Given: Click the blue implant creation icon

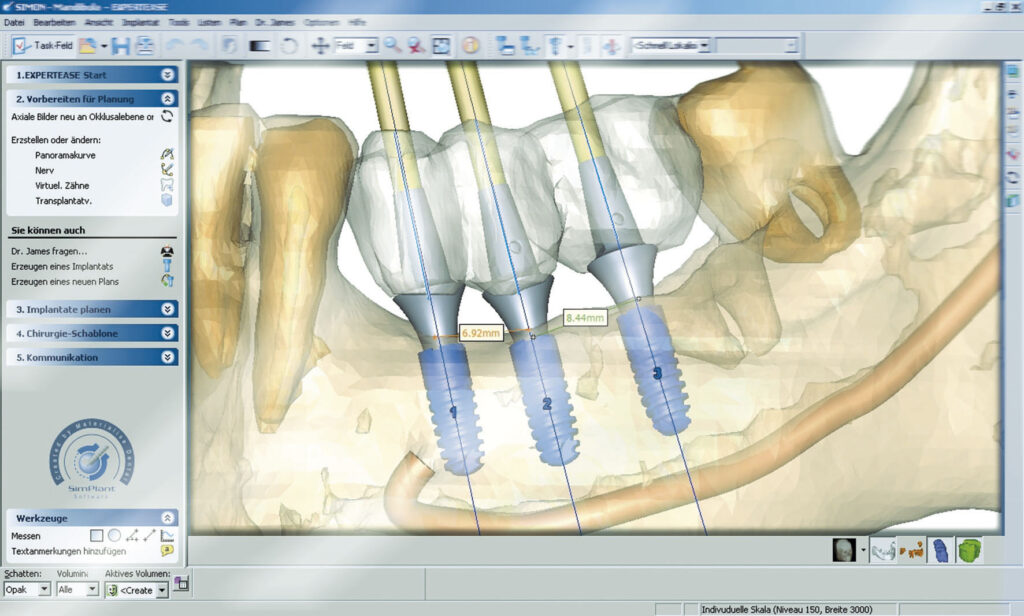Looking at the screenshot, I should click(167, 265).
